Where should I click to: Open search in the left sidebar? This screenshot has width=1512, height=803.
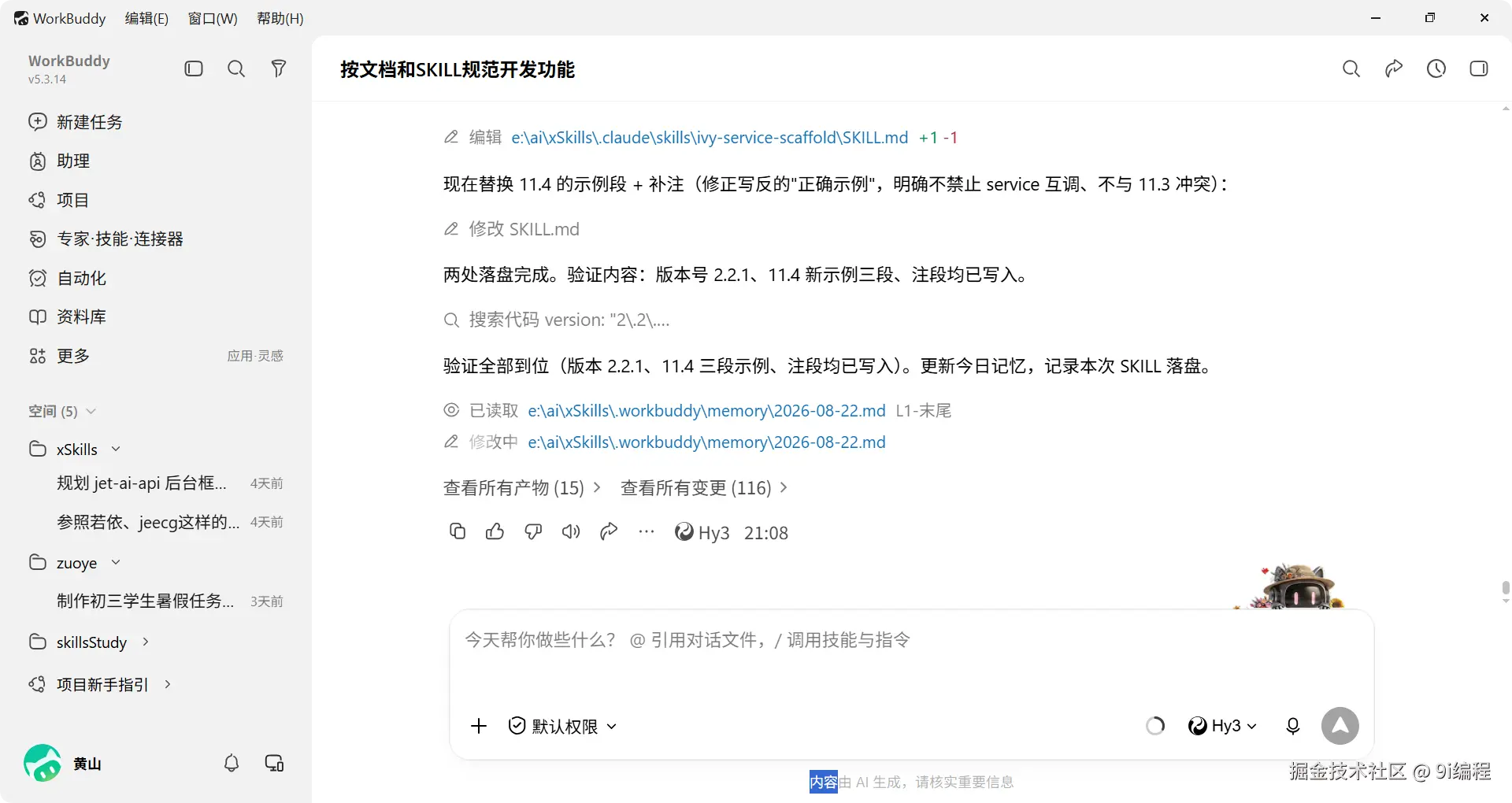(236, 68)
